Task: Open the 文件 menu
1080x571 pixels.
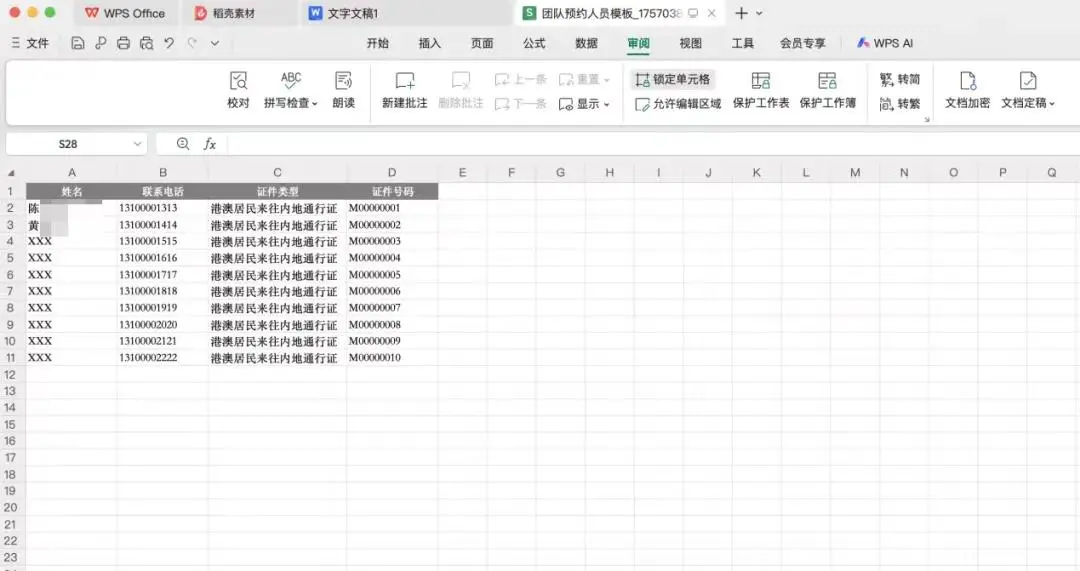Action: coord(30,43)
